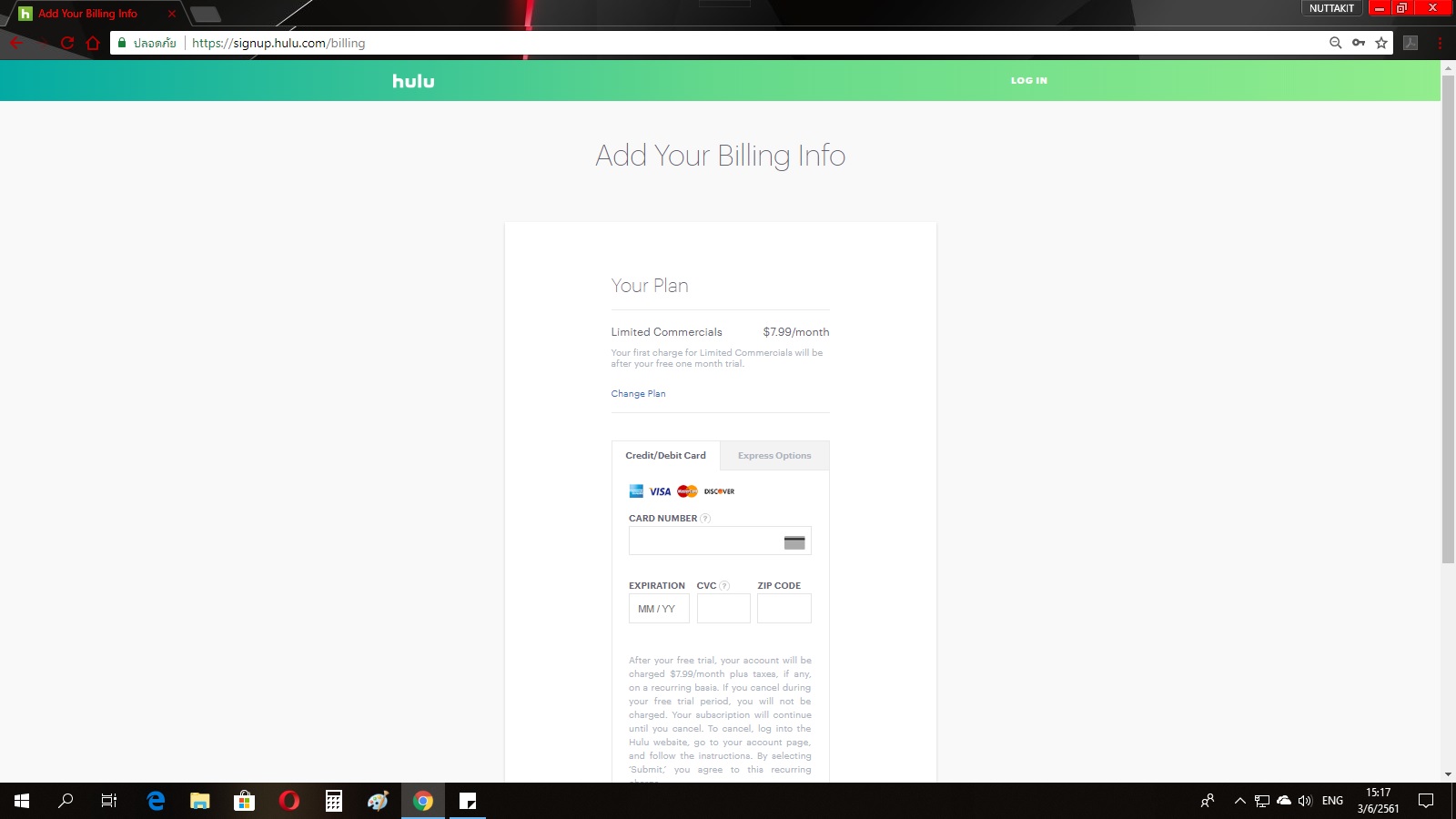1456x819 pixels.
Task: Click the secure padlock icon in address bar
Action: tap(122, 43)
